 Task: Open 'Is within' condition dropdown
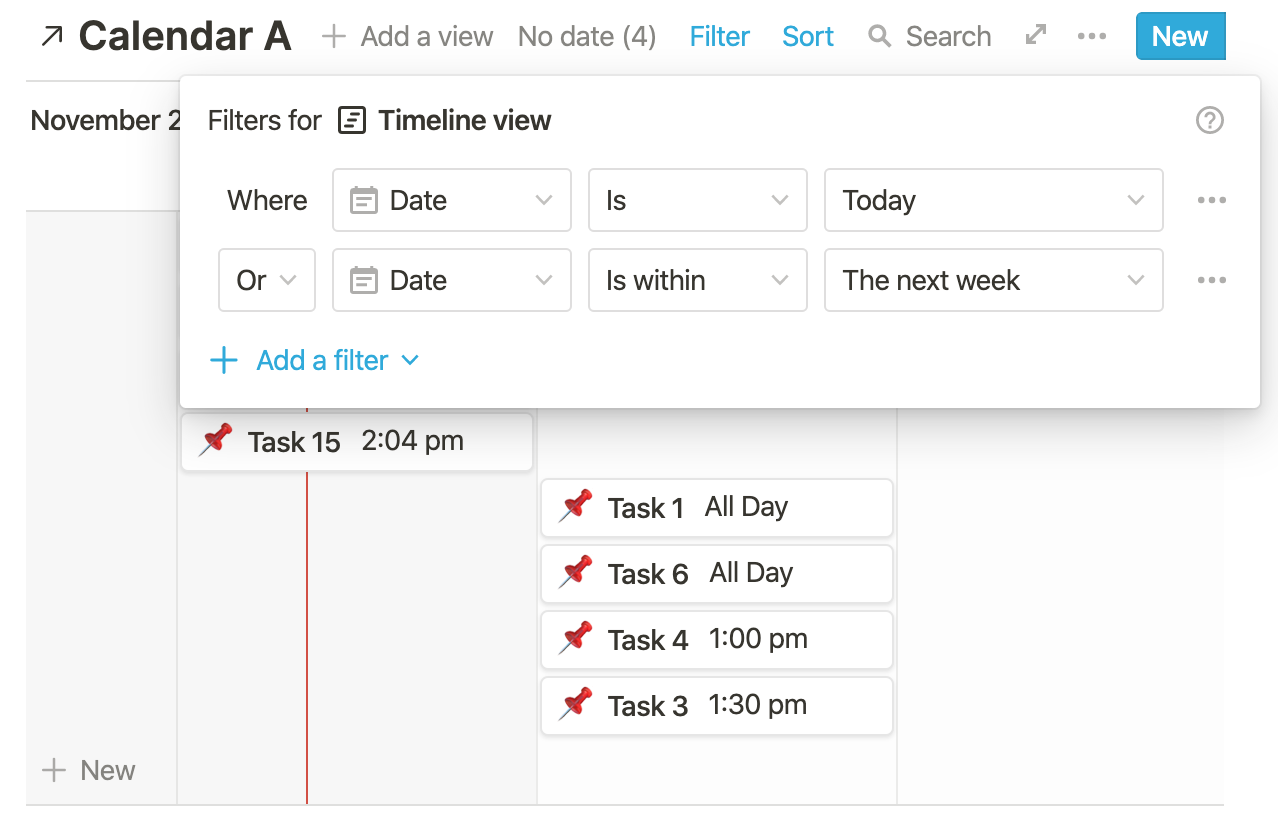(x=697, y=280)
